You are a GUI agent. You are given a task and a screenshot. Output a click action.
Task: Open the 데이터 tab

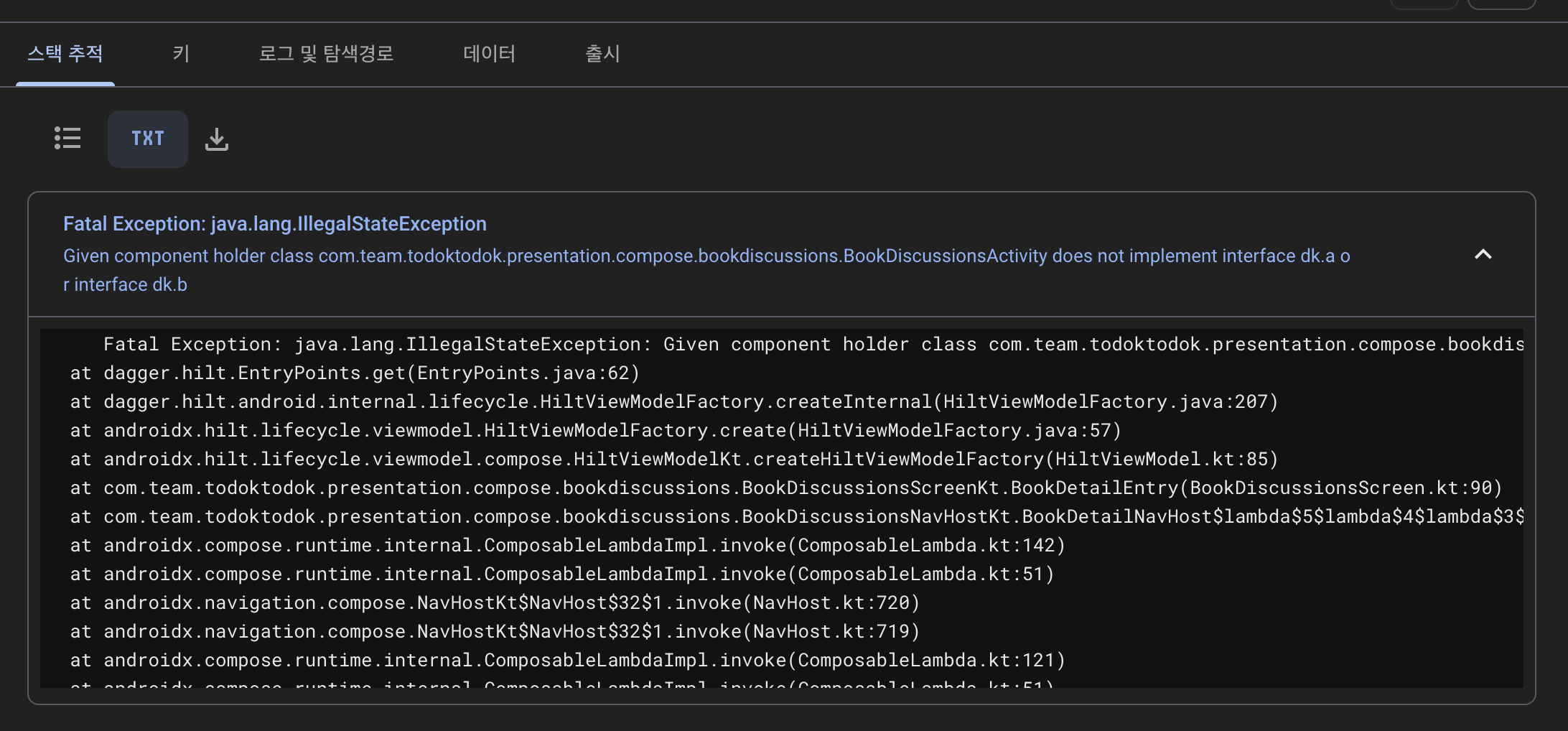(x=489, y=54)
